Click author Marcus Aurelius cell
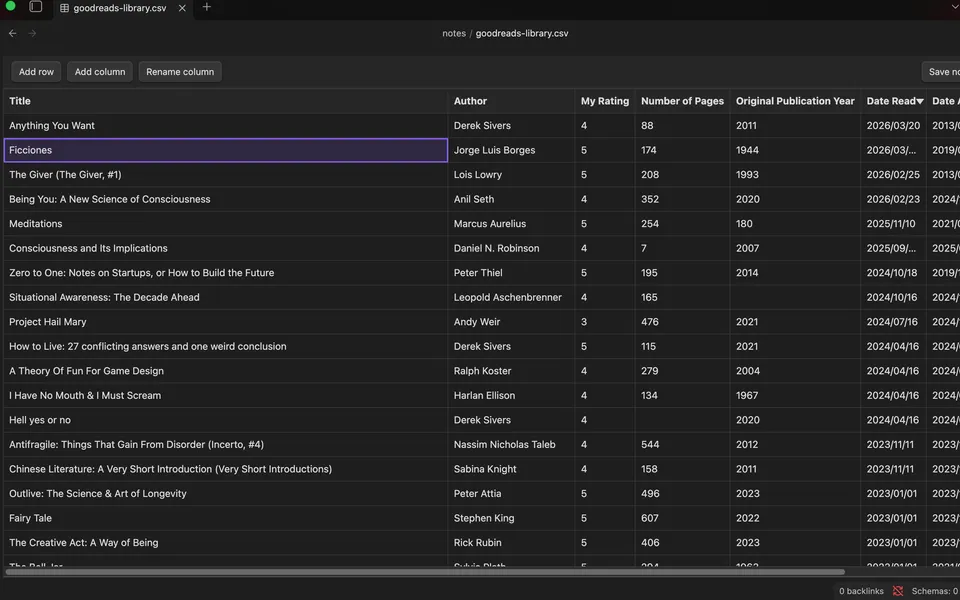 click(x=511, y=223)
